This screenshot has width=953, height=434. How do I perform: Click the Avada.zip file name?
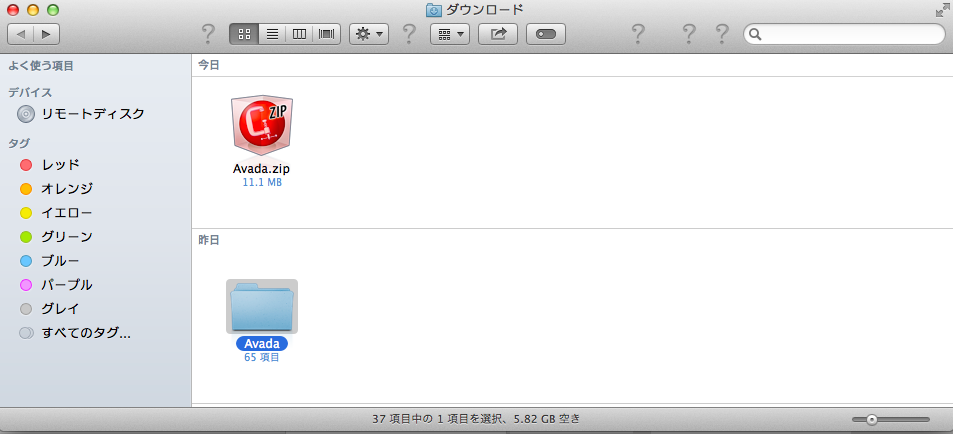click(x=261, y=169)
